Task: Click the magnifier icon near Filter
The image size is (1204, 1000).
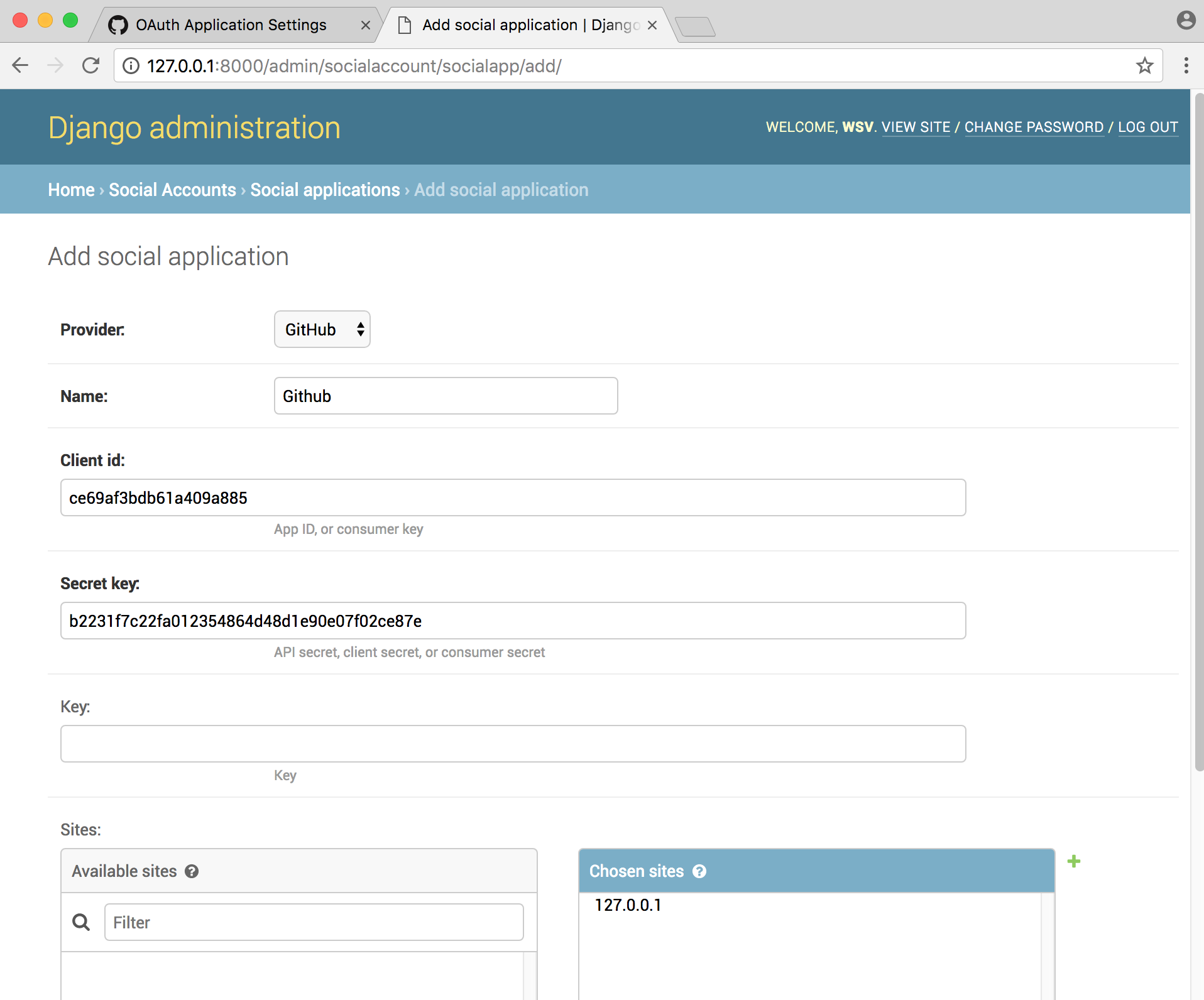Action: 81,922
